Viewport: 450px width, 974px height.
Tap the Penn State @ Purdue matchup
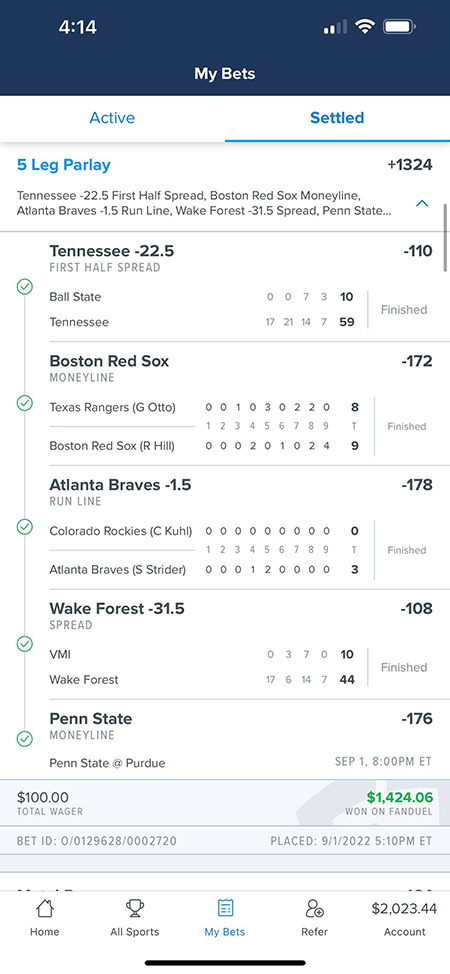108,763
